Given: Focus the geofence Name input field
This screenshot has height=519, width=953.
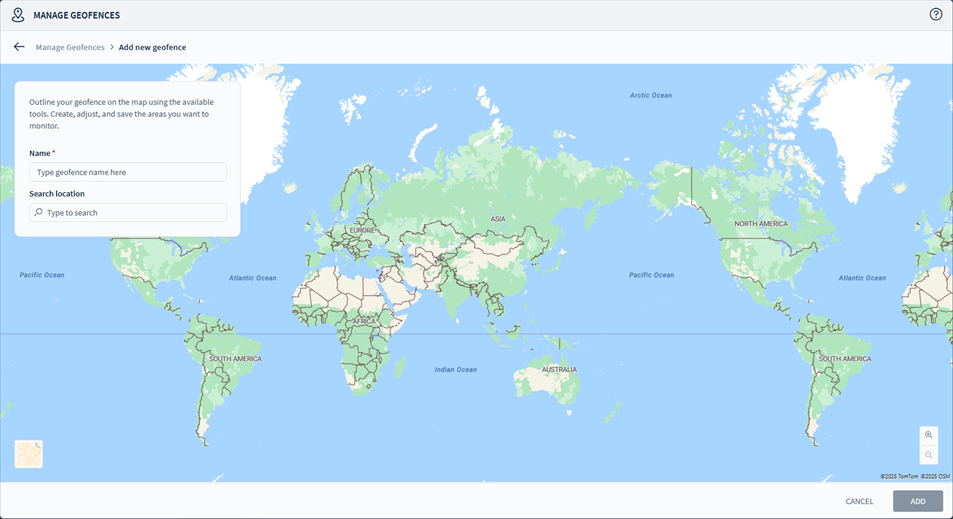Looking at the screenshot, I should pyautogui.click(x=128, y=172).
